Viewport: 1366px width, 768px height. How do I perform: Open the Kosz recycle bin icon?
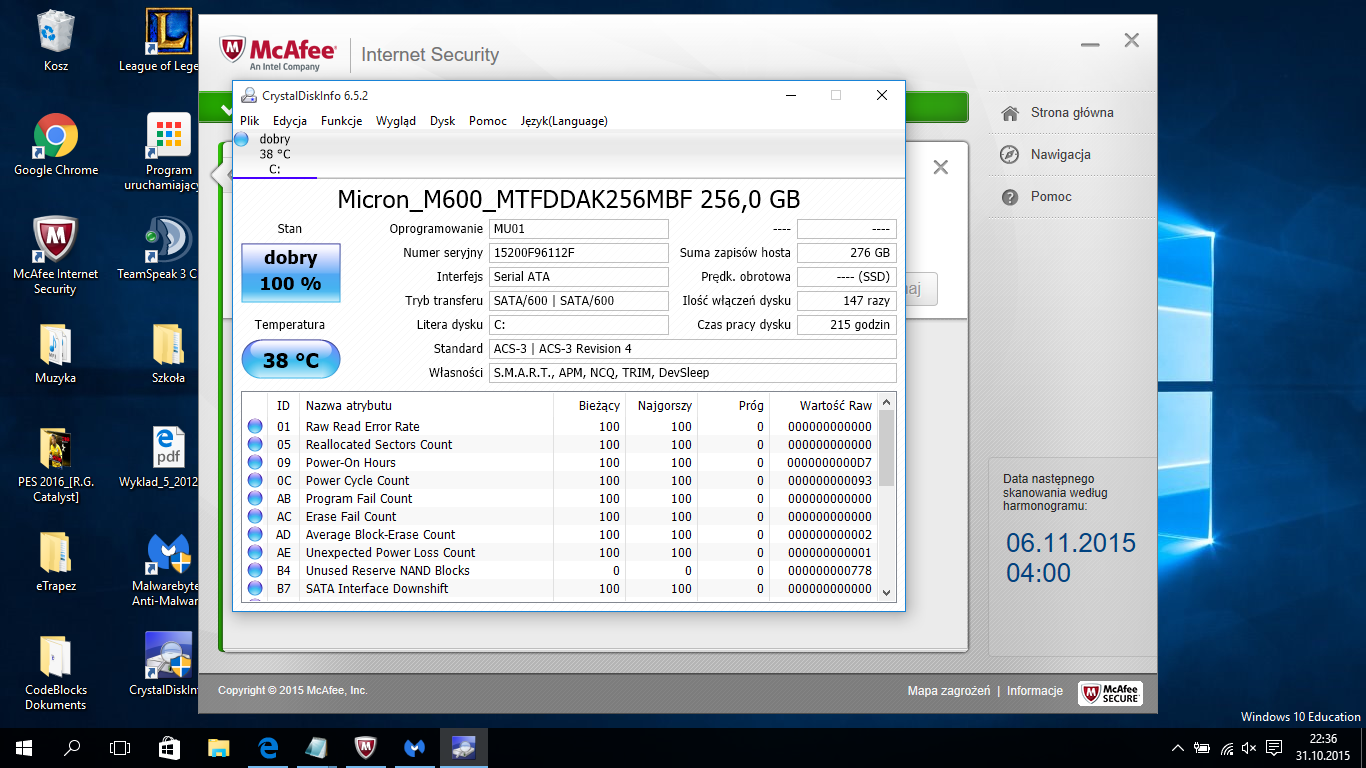point(56,41)
